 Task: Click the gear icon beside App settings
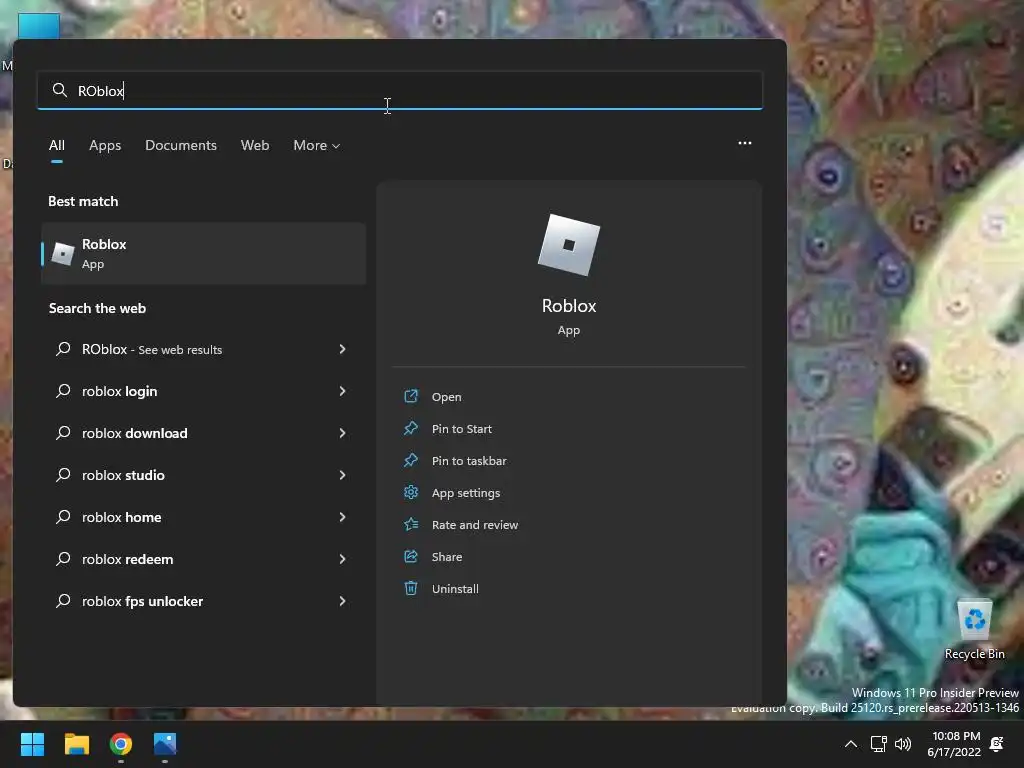click(x=411, y=492)
